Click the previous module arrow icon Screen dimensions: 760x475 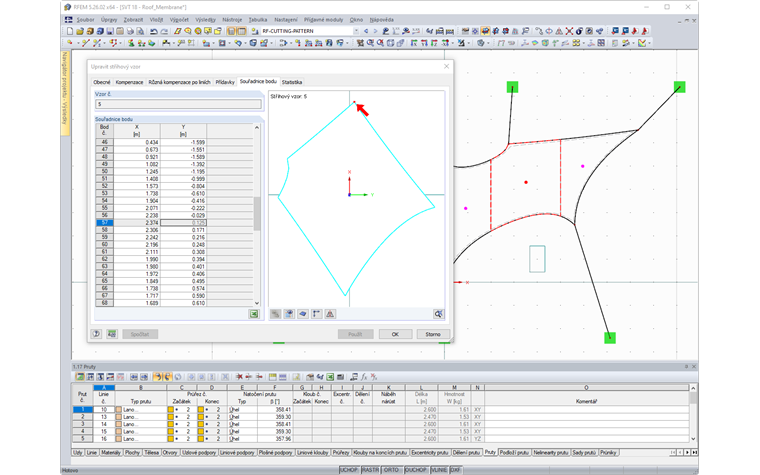click(366, 31)
